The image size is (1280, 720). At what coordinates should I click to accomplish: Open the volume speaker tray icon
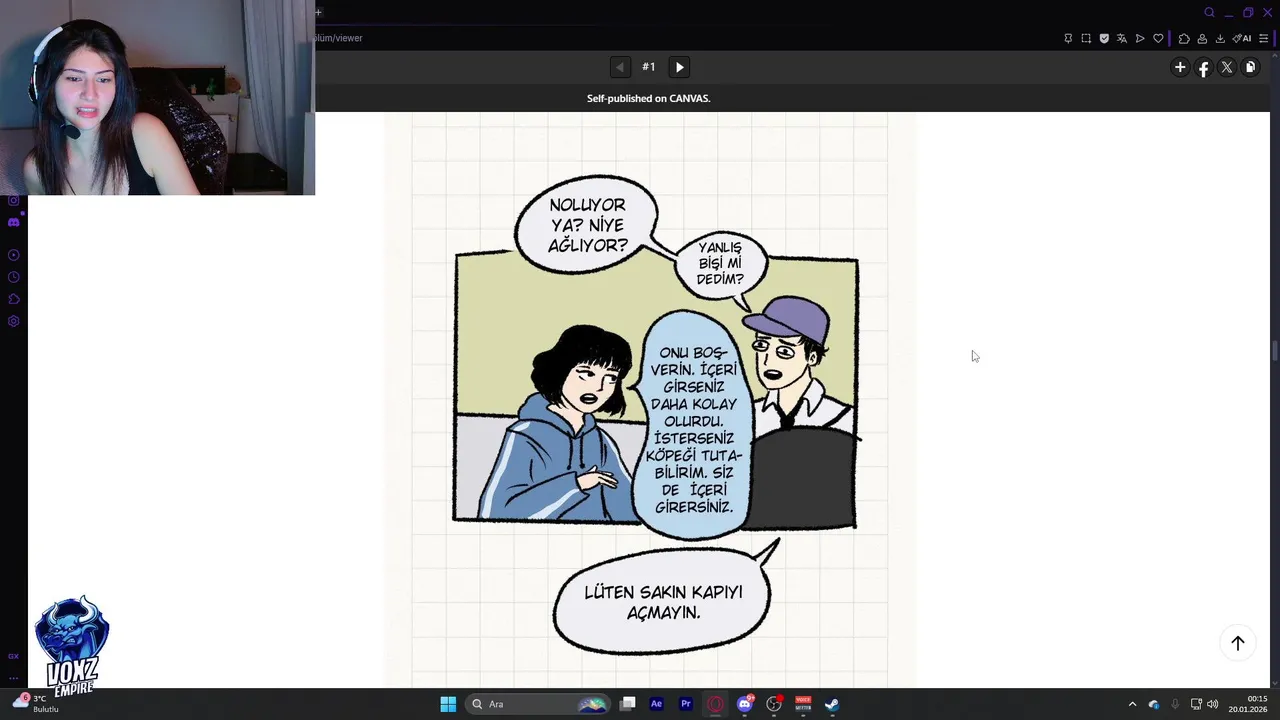tap(1213, 704)
